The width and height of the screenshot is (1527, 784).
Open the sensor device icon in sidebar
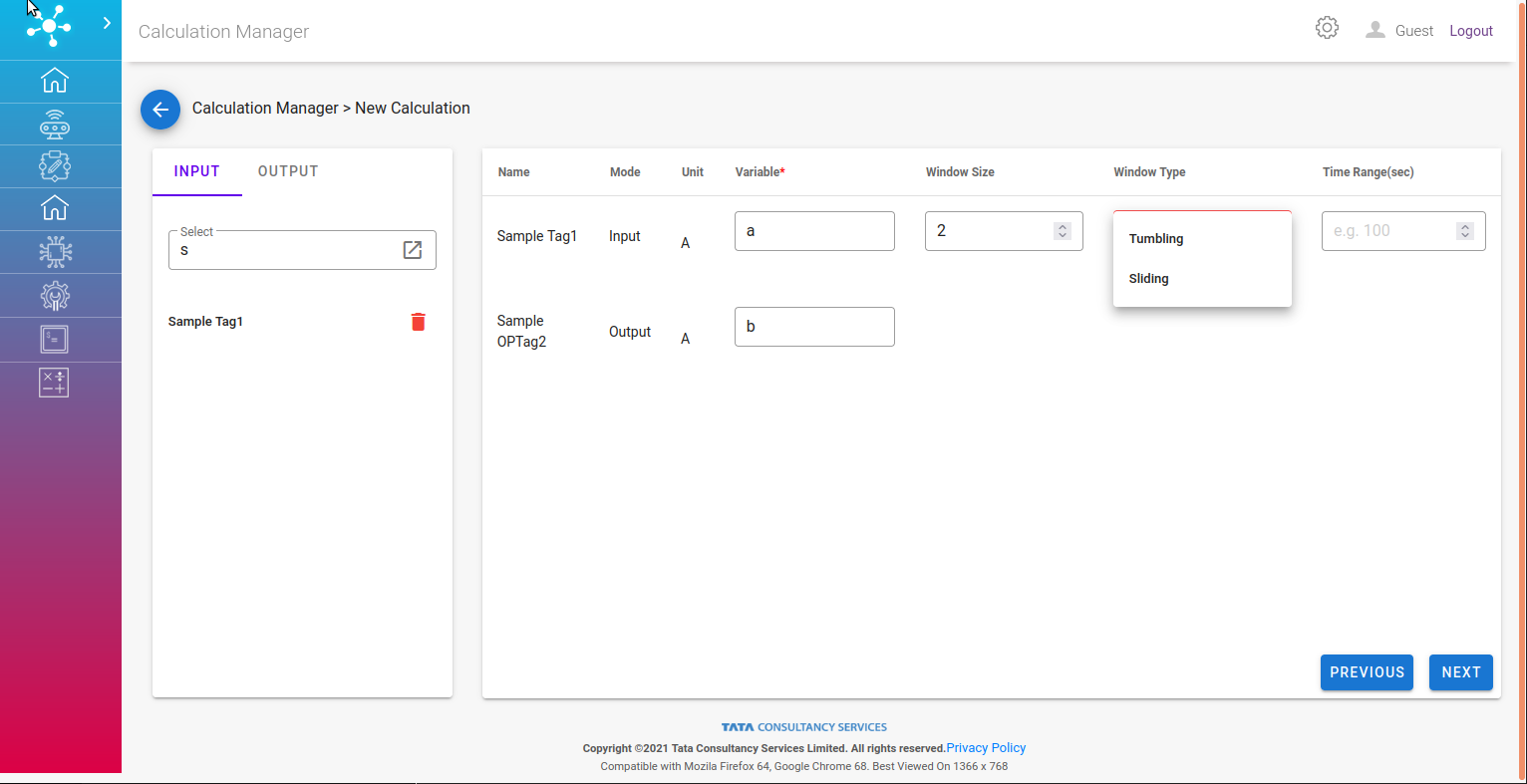(x=55, y=124)
